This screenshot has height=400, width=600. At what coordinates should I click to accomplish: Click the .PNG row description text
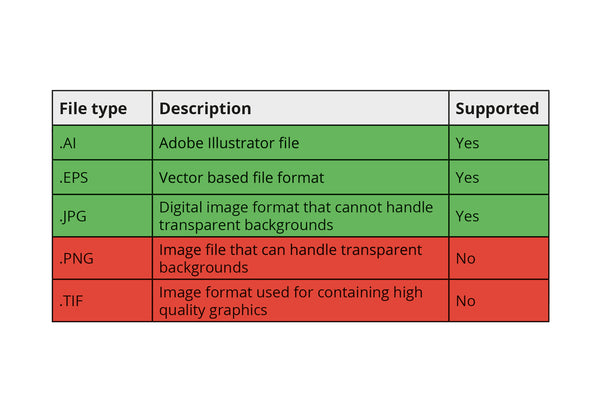pos(290,259)
